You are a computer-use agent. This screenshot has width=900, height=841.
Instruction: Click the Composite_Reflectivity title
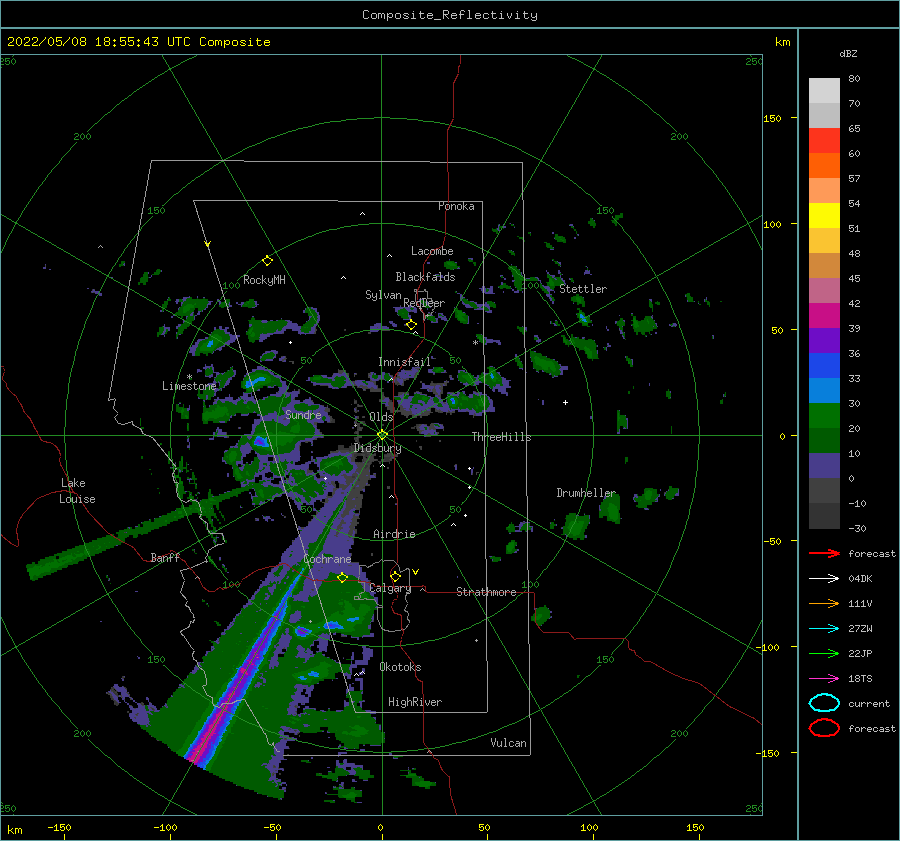tap(449, 15)
